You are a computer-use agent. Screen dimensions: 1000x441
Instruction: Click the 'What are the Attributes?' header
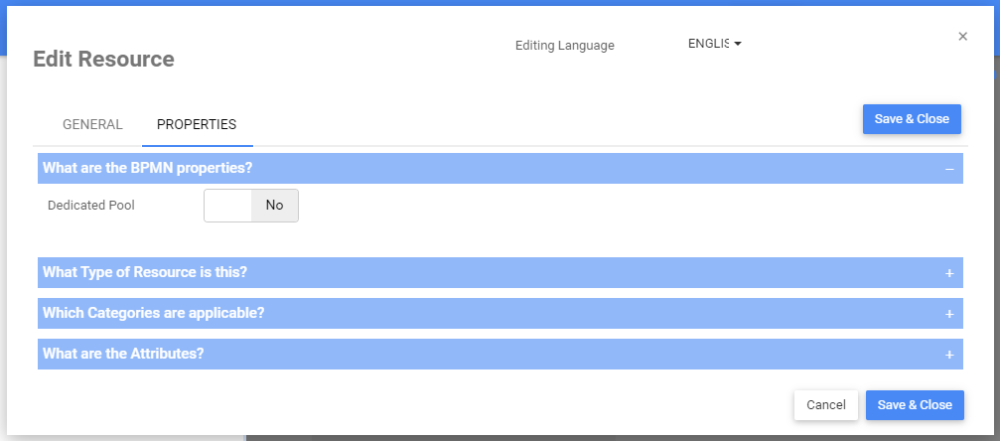click(x=124, y=354)
